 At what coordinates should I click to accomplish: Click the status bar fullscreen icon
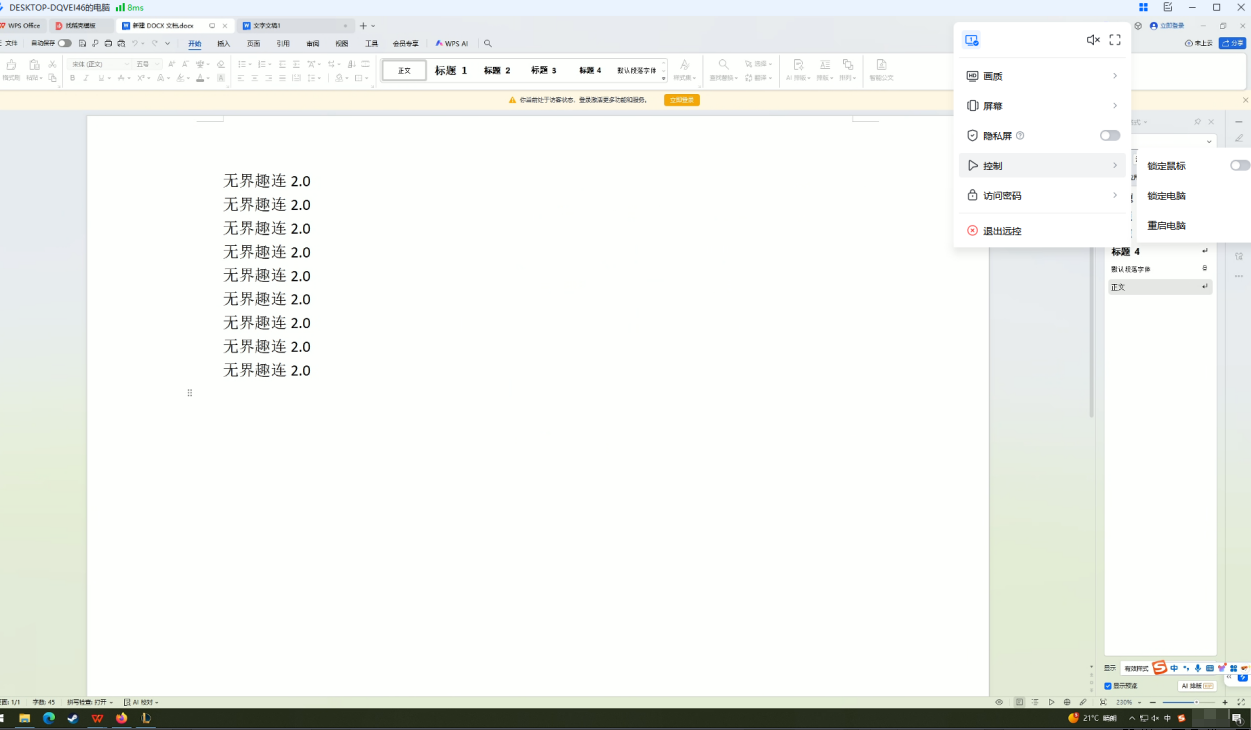[1241, 702]
